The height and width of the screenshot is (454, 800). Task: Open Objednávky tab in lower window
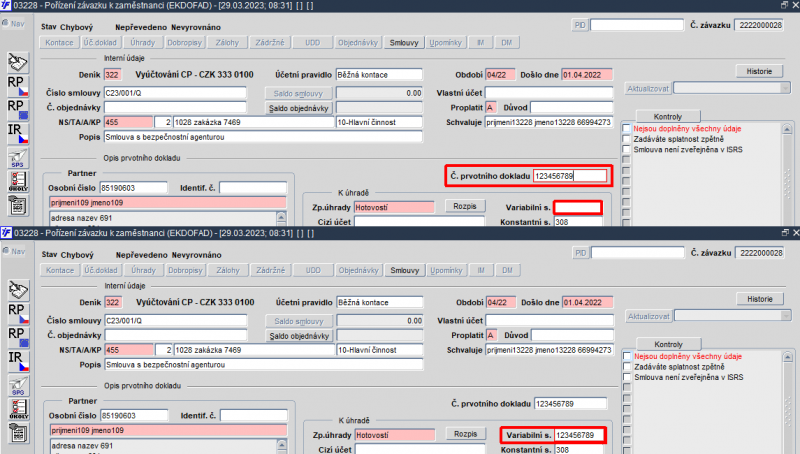(x=359, y=270)
